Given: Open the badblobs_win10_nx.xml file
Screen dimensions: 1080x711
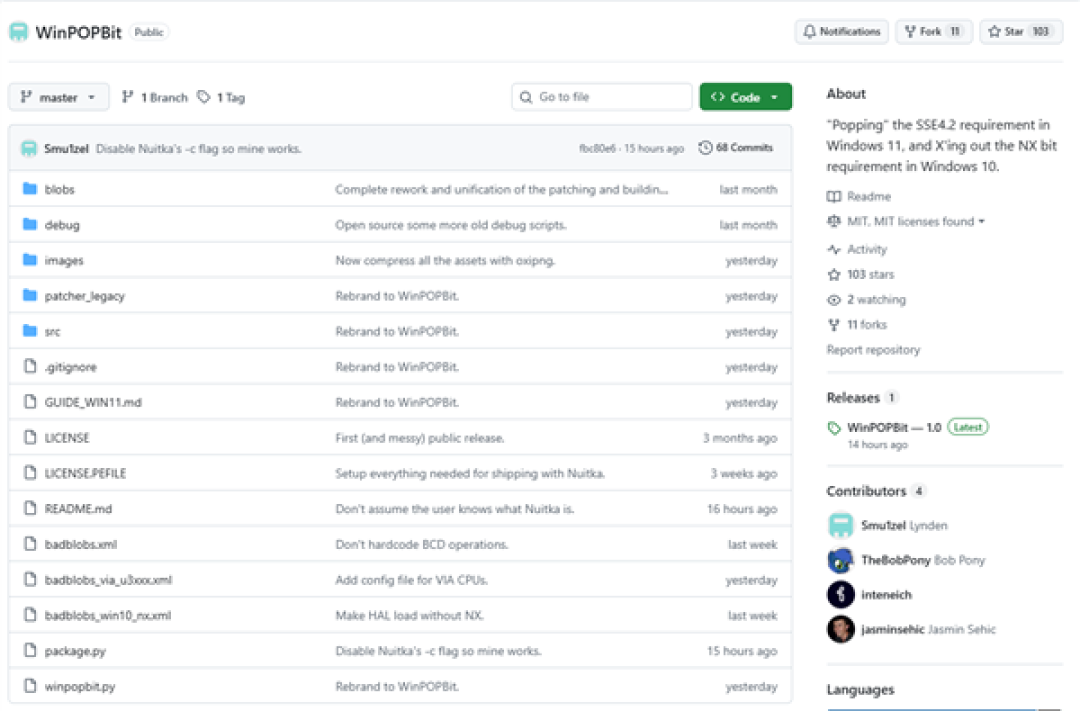Looking at the screenshot, I should [107, 615].
